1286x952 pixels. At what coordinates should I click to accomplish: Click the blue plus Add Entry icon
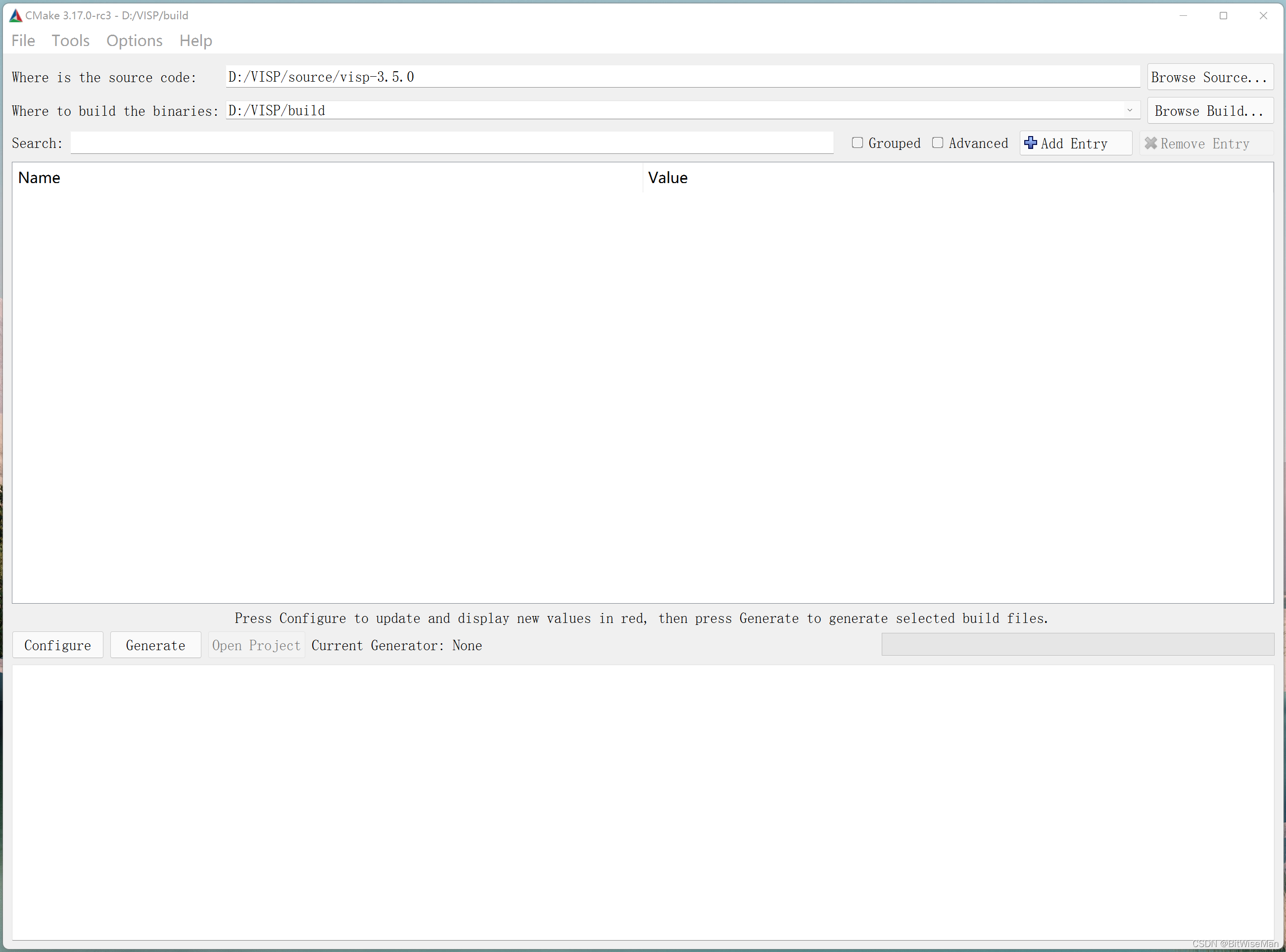coord(1030,143)
